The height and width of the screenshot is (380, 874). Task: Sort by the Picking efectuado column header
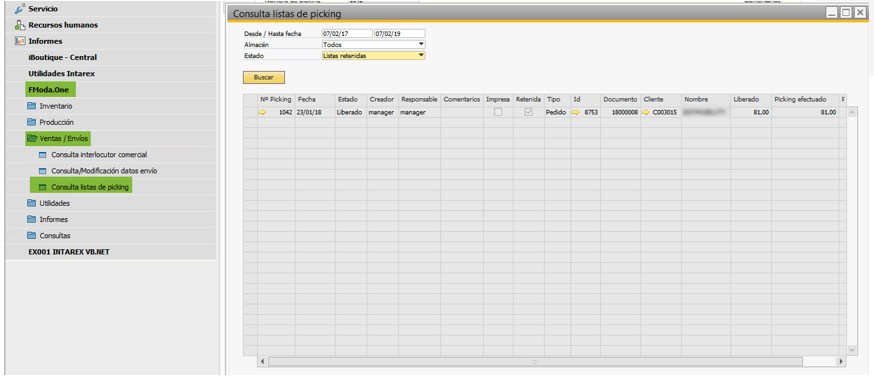(805, 100)
